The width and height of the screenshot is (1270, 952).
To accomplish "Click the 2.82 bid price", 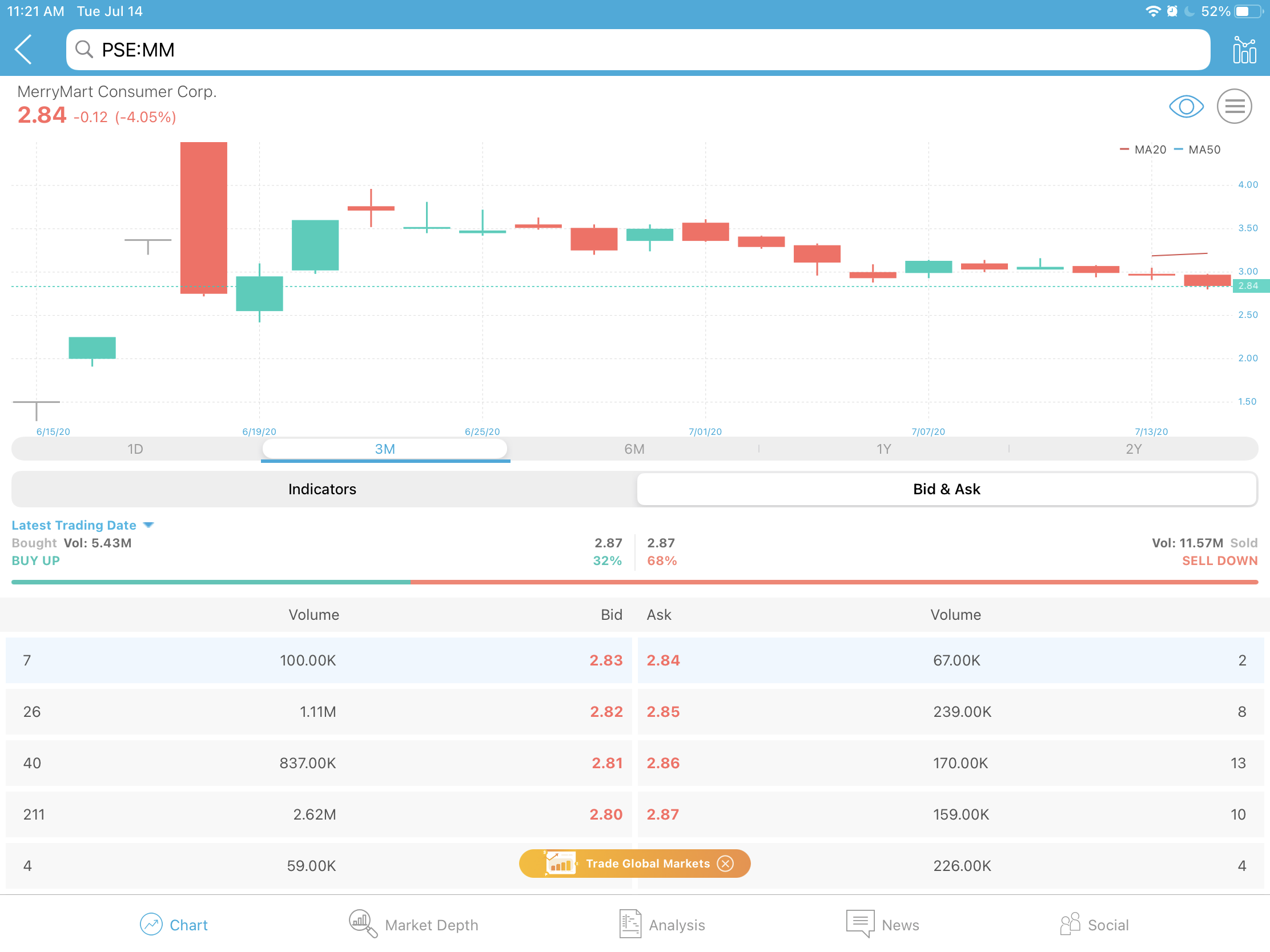I will 606,712.
